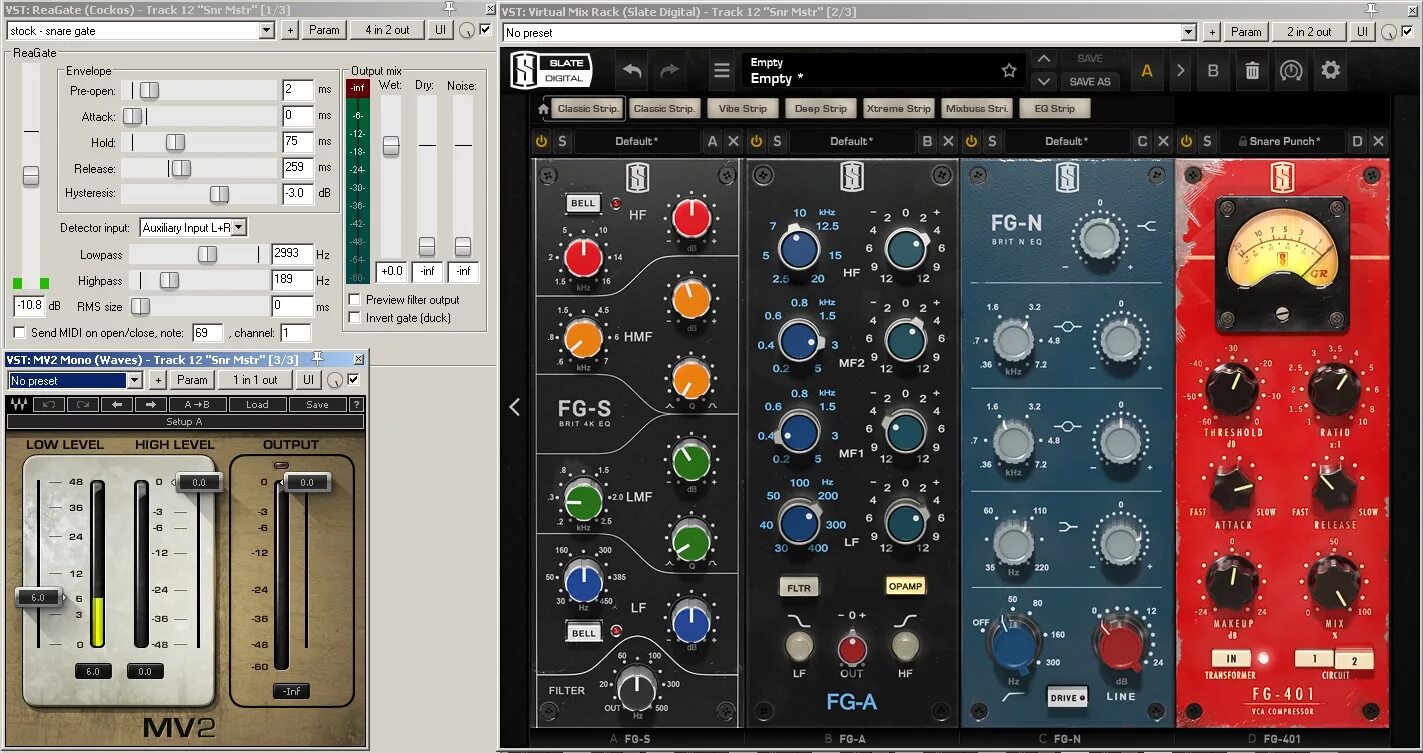Click the Load button in MV2 plugin
Viewport: 1423px width, 753px height.
tap(257, 404)
